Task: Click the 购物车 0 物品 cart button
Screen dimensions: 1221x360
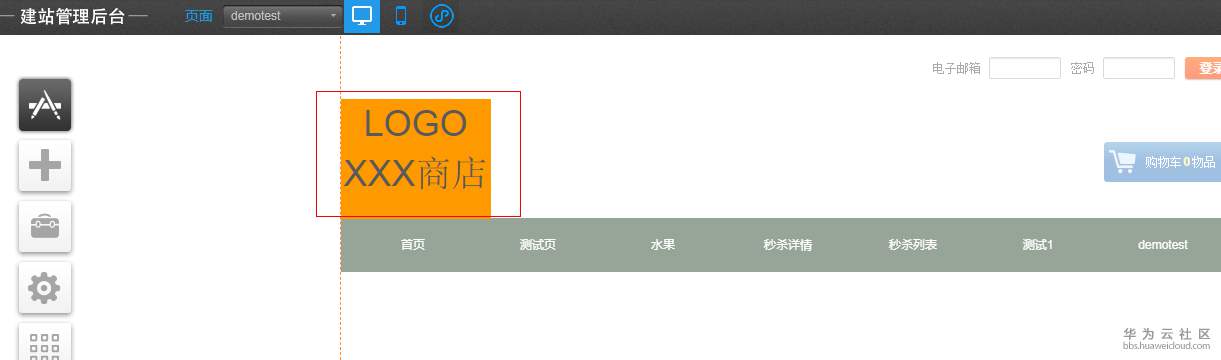Action: click(x=1162, y=162)
